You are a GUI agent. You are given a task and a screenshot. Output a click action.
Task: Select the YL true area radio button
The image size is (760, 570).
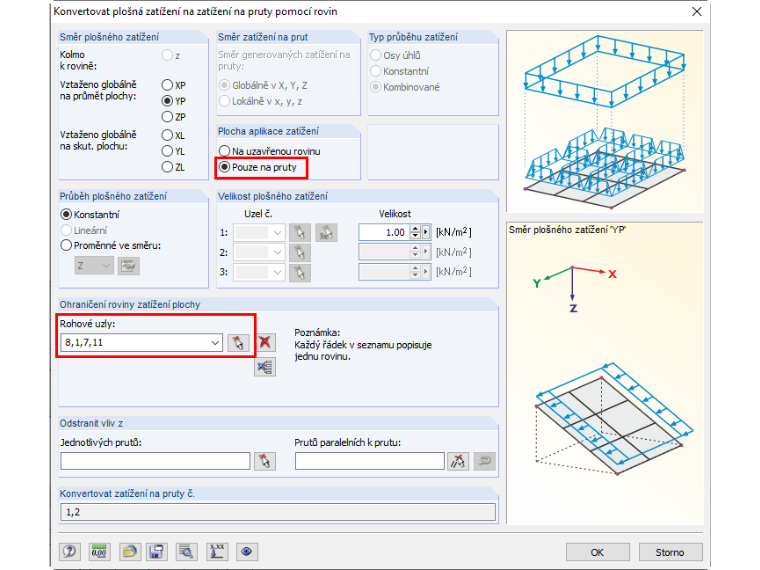(167, 151)
